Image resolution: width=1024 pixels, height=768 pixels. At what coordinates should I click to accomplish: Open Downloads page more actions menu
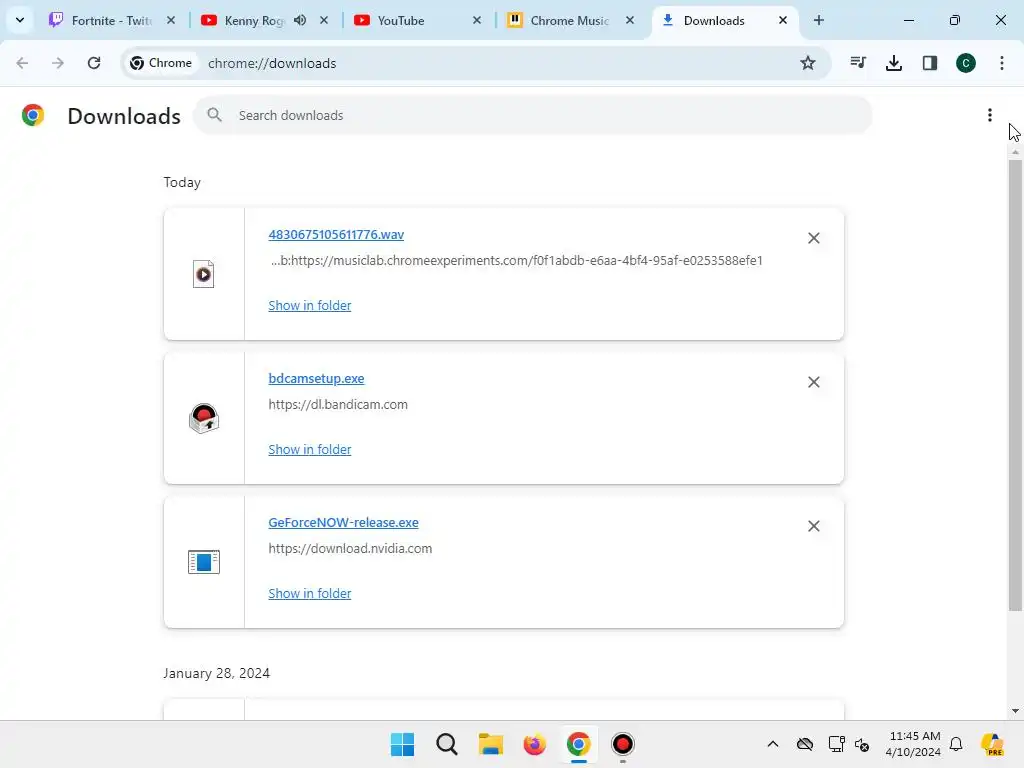[990, 115]
